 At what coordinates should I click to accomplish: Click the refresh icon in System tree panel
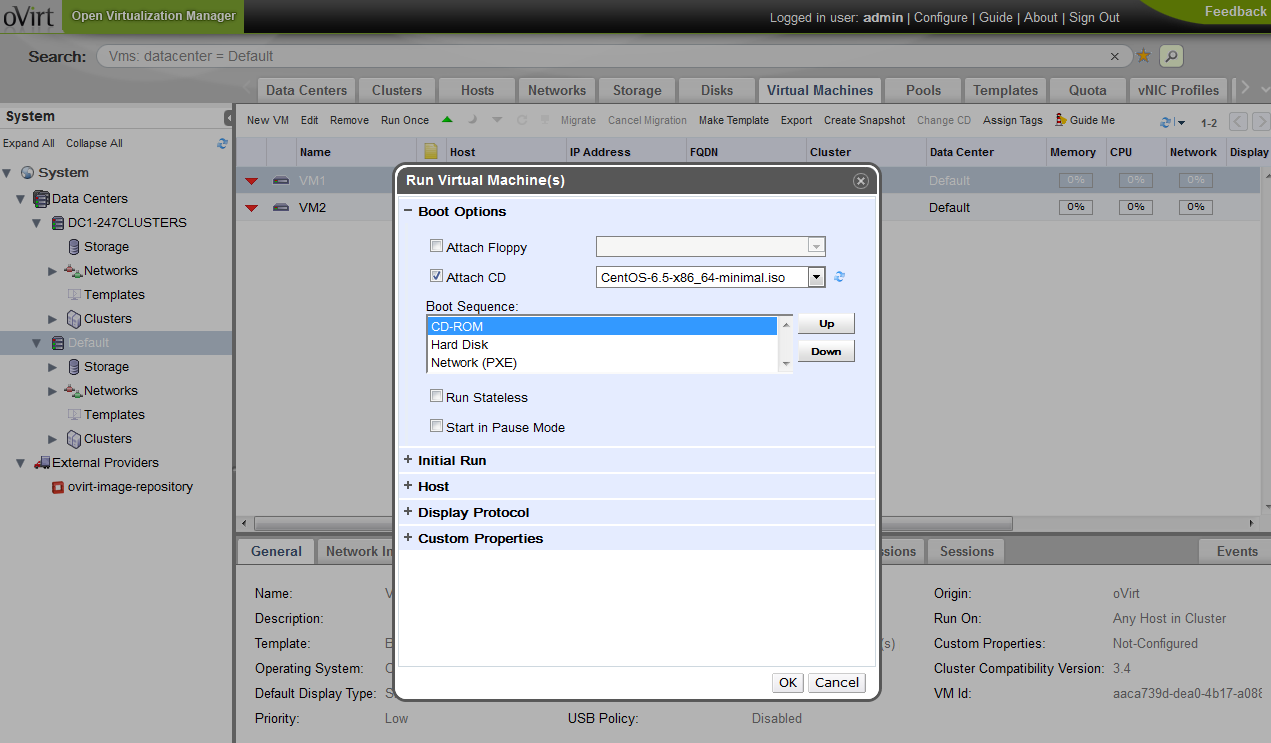[x=222, y=143]
